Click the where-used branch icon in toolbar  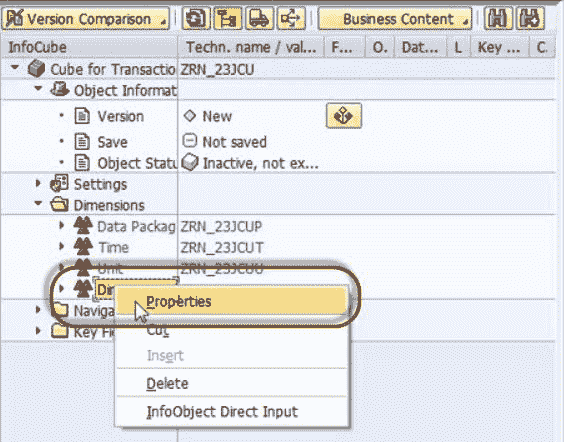point(291,19)
